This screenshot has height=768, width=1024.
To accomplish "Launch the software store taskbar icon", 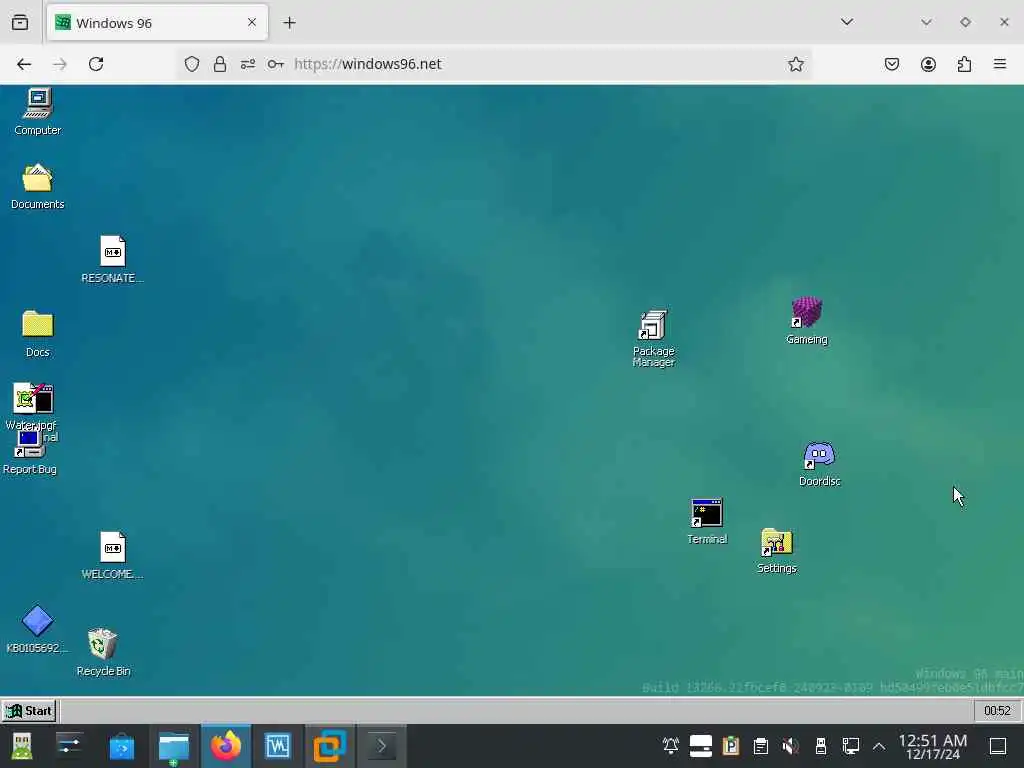I will point(121,746).
